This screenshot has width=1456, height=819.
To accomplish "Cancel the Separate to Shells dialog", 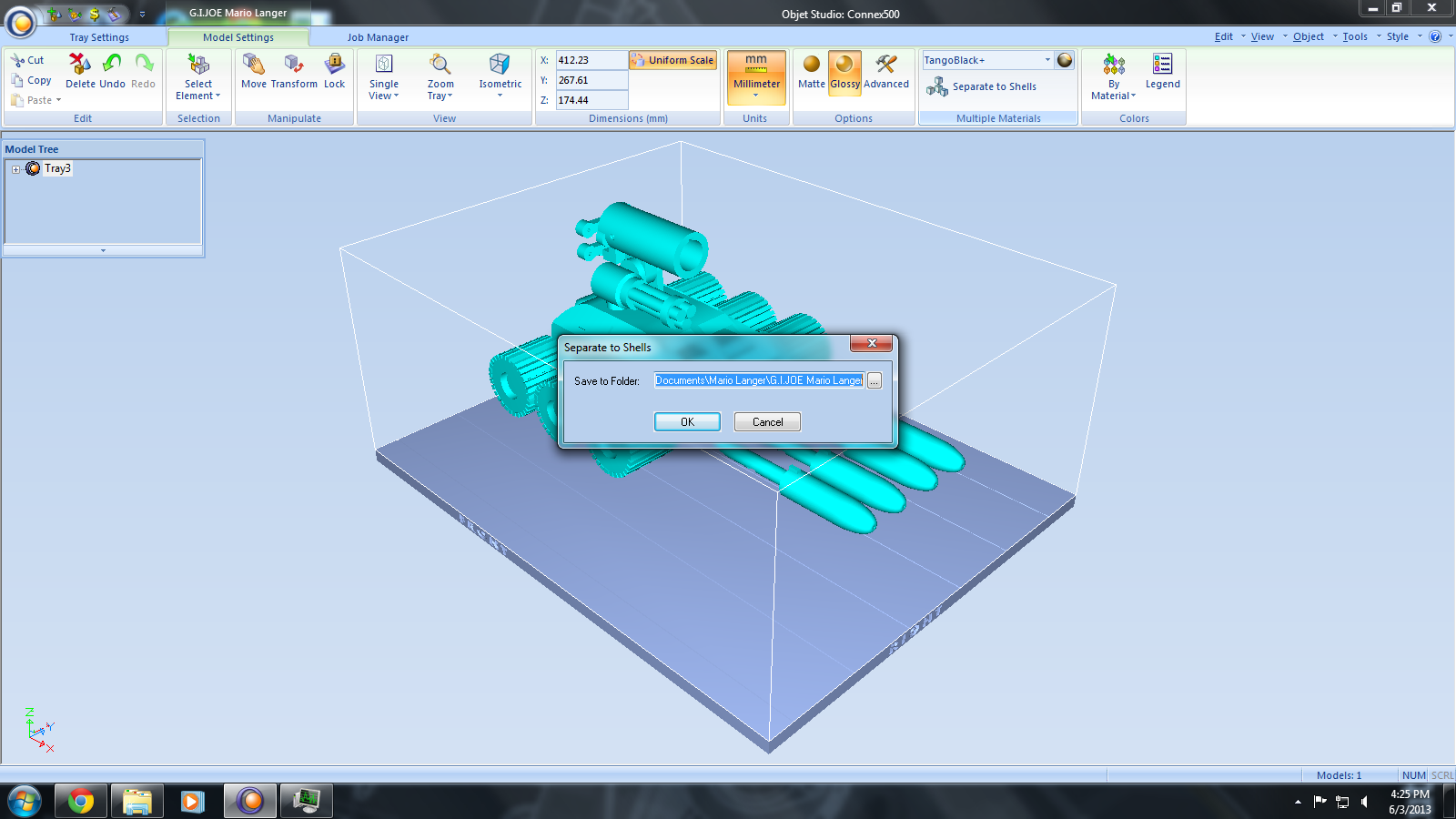I will pyautogui.click(x=767, y=422).
